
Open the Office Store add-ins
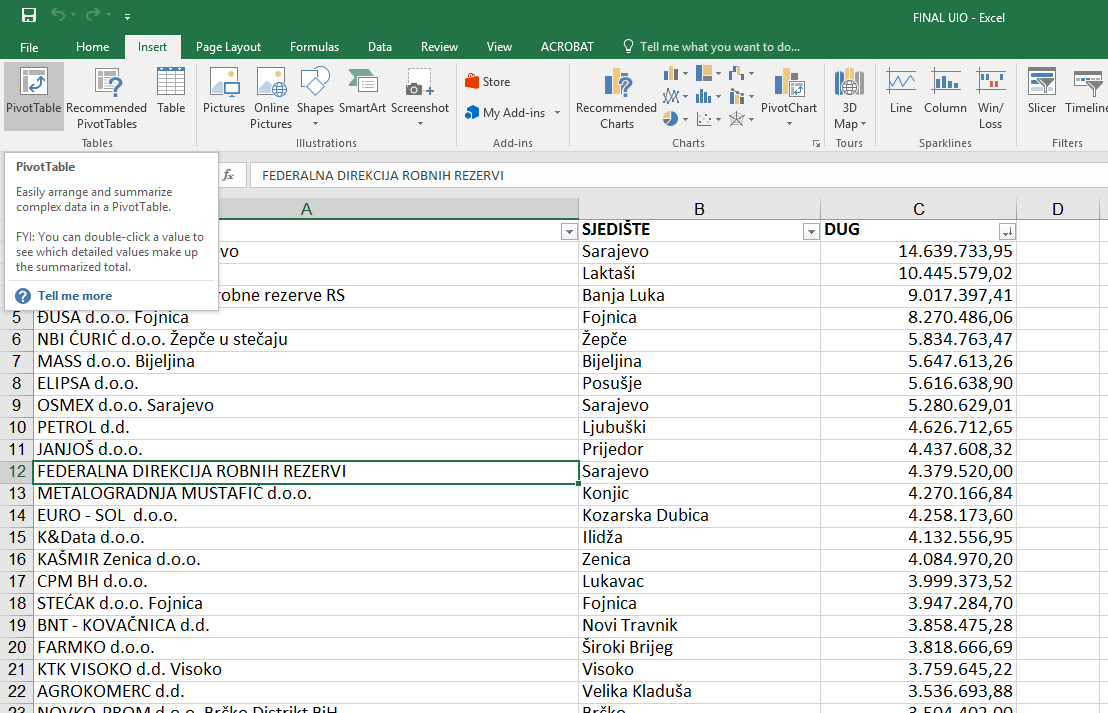click(x=488, y=82)
